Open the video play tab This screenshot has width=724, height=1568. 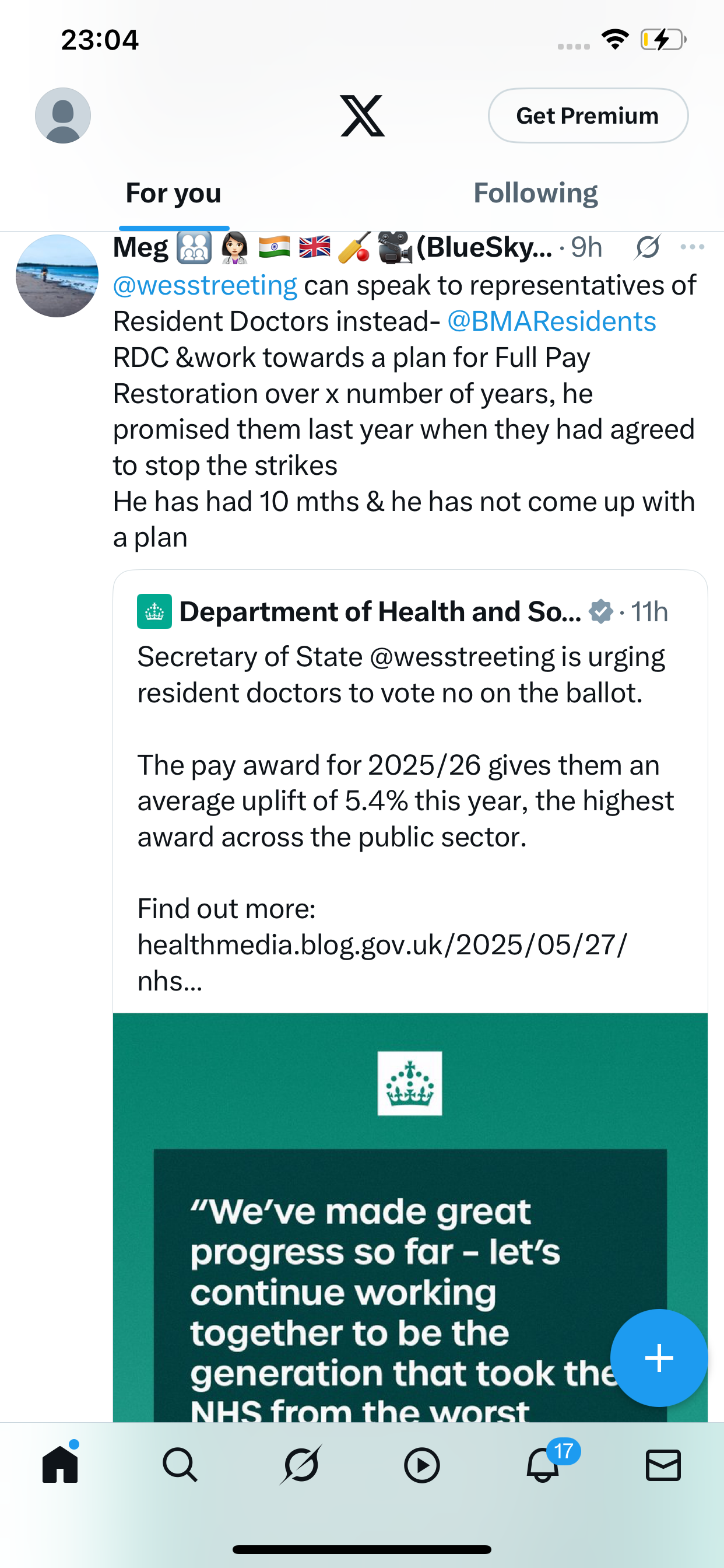coord(421,1465)
